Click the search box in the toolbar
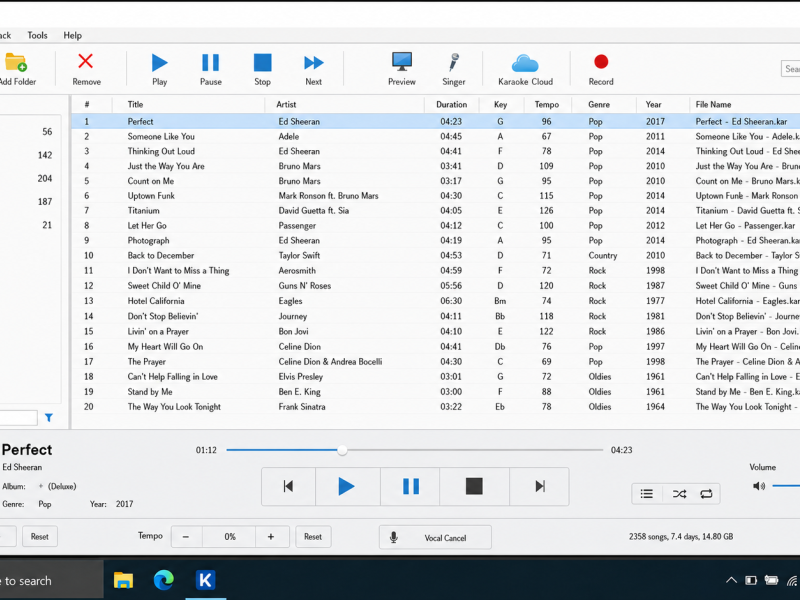The height and width of the screenshot is (600, 800). 791,69
